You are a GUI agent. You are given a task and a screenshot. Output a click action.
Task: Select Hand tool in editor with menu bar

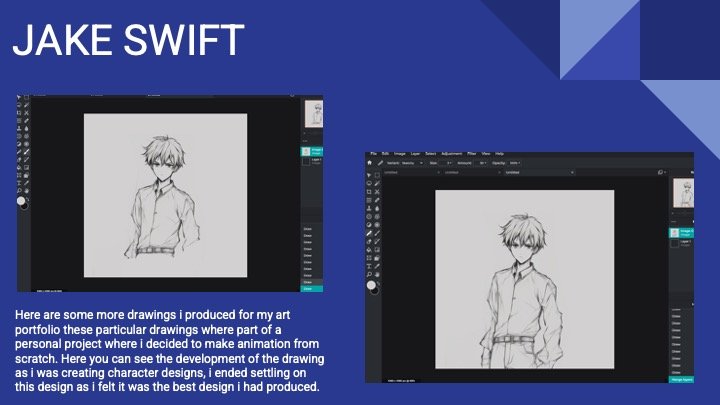[377, 275]
